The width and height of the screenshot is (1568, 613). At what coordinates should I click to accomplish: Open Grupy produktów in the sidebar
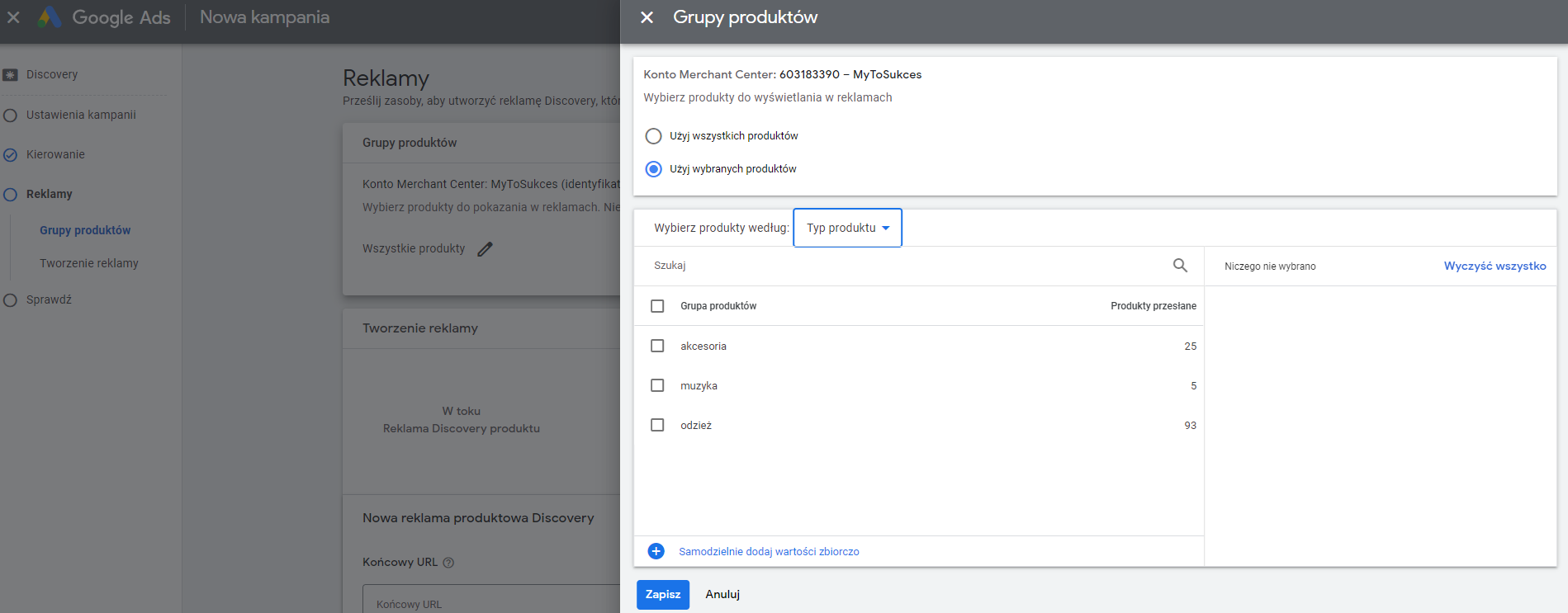pyautogui.click(x=85, y=230)
